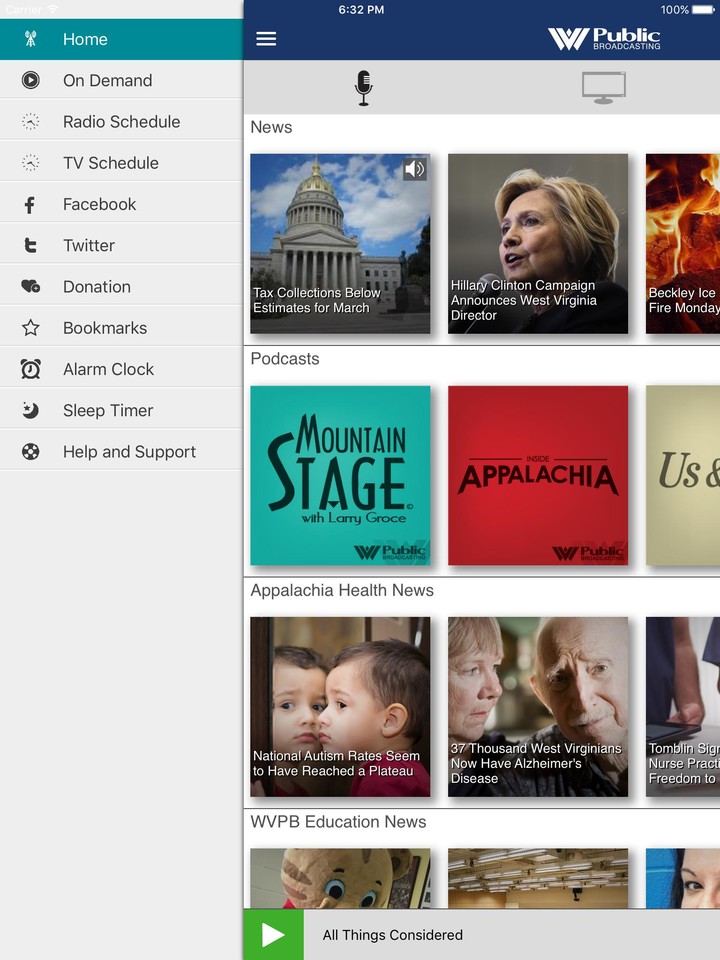Open National Autism Rates story
720x960 pixels.
340,707
